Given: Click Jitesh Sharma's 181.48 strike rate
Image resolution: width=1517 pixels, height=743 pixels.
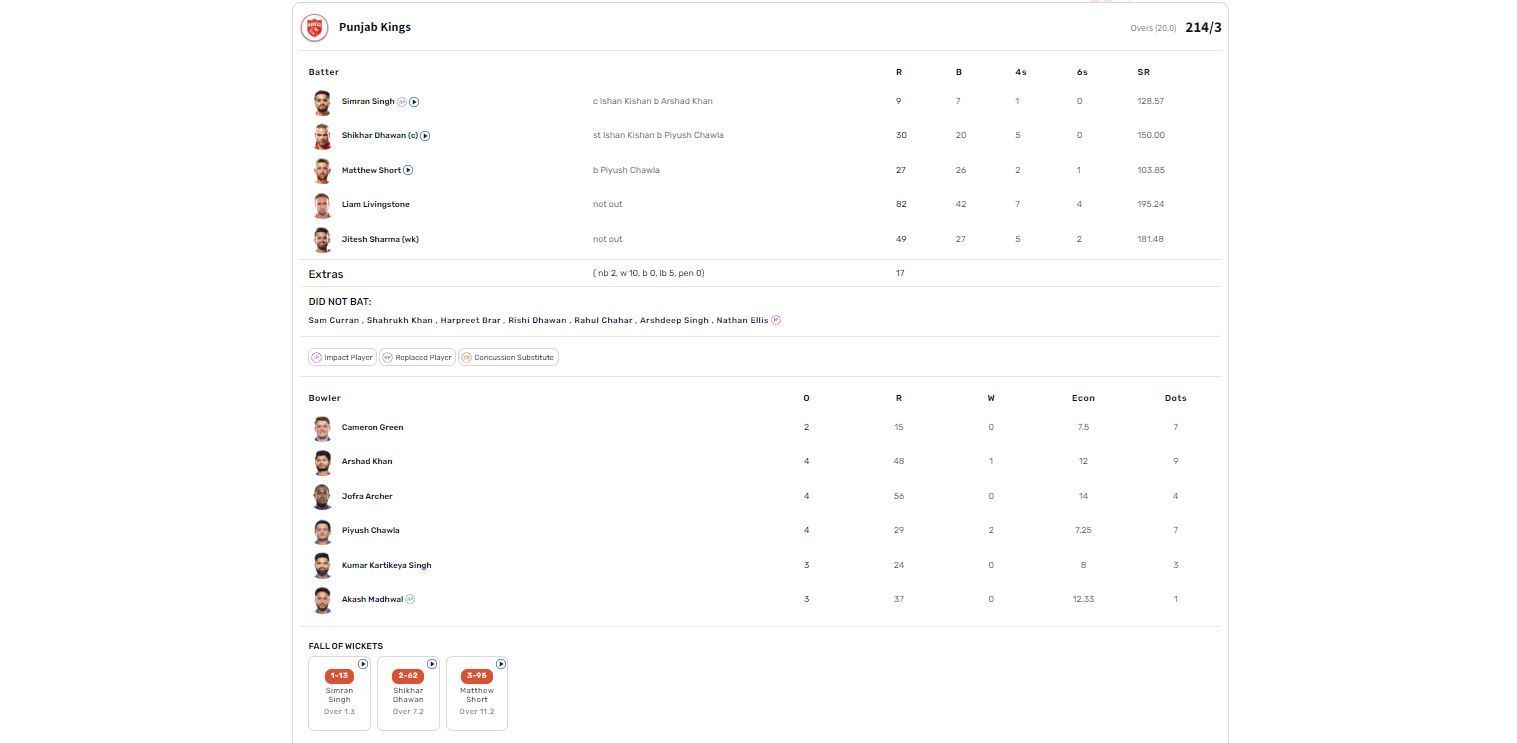Looking at the screenshot, I should pyautogui.click(x=1150, y=239).
